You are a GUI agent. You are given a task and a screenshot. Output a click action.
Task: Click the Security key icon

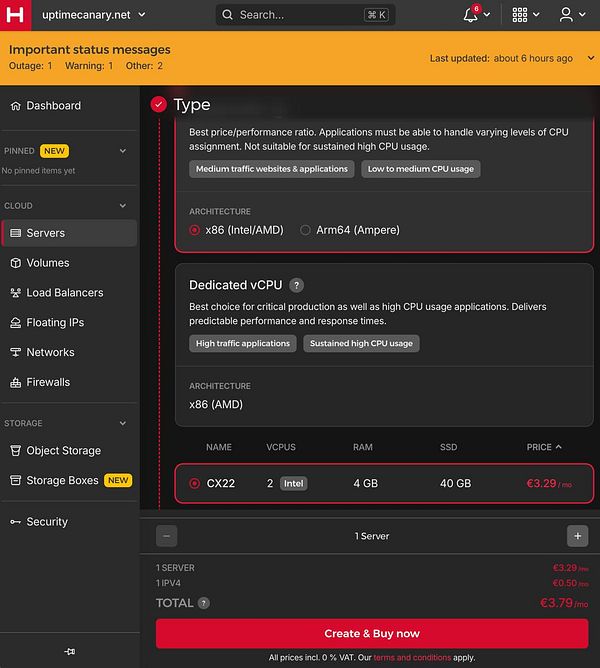pyautogui.click(x=15, y=522)
